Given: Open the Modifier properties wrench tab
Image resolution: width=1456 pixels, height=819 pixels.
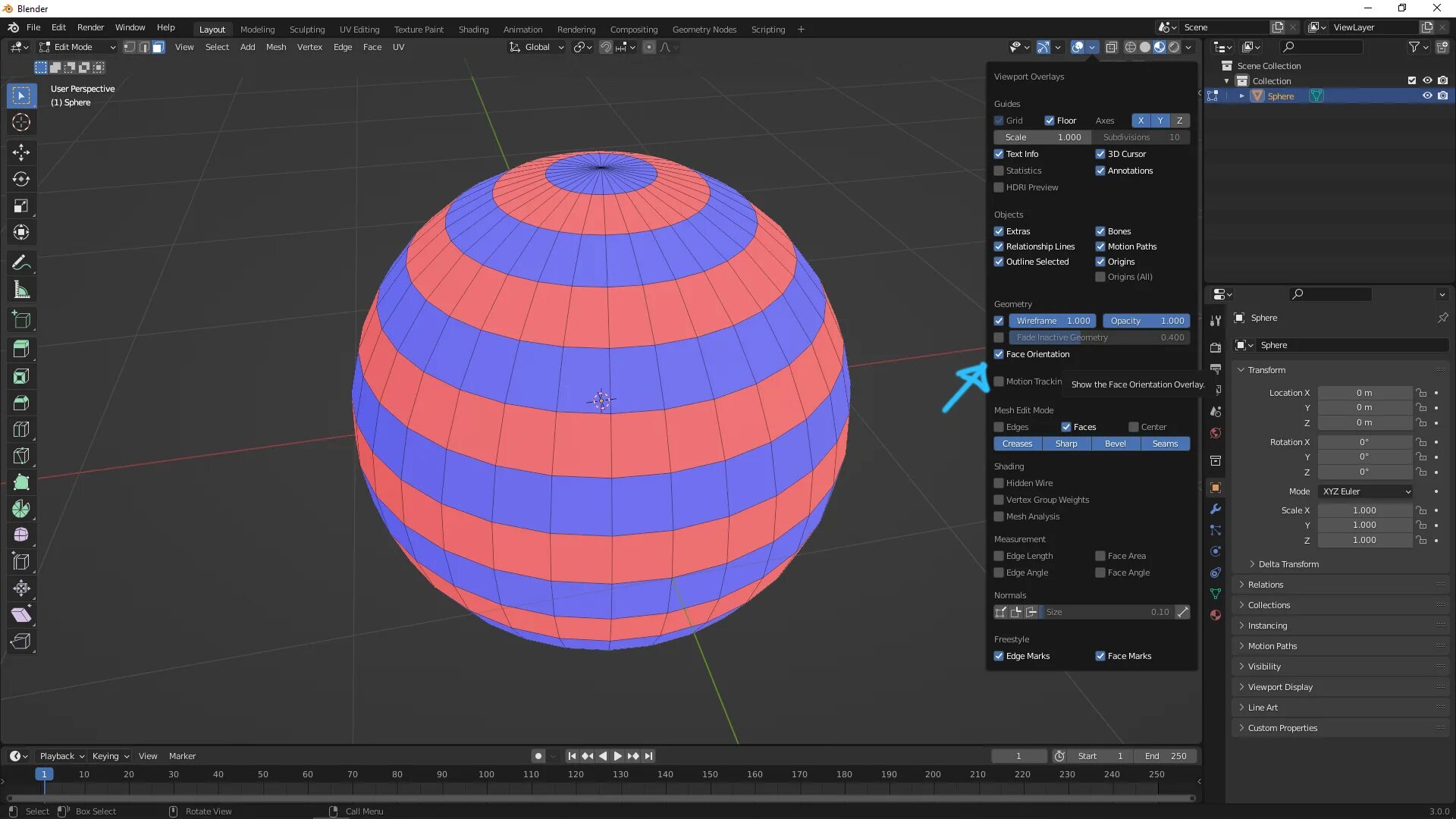Looking at the screenshot, I should (1216, 509).
